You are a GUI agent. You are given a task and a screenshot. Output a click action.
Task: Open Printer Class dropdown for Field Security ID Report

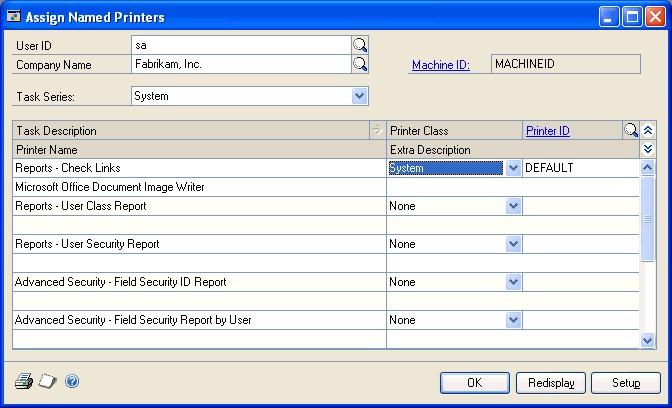513,282
